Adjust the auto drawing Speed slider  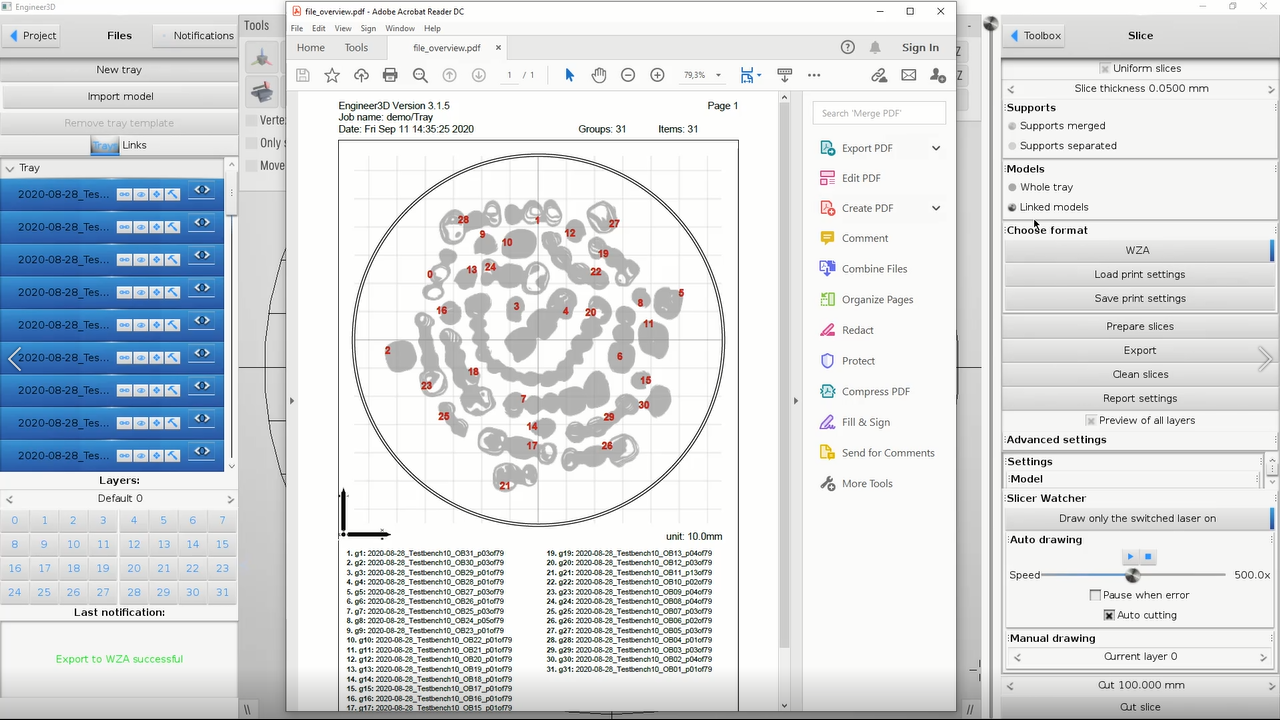click(1132, 575)
